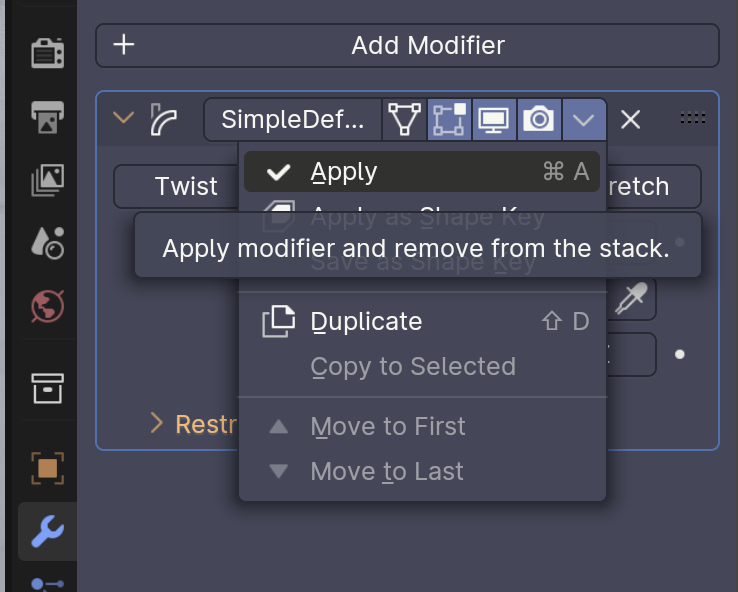Click the Add Modifier button

(x=407, y=46)
